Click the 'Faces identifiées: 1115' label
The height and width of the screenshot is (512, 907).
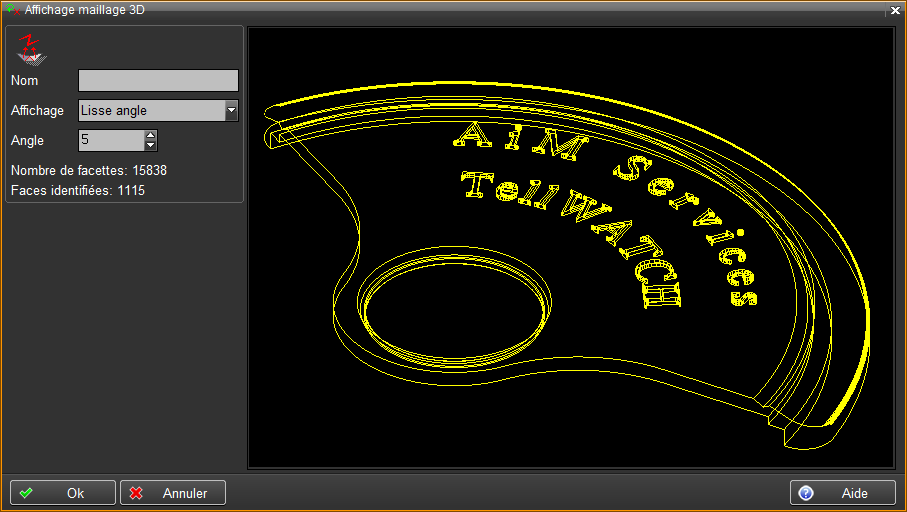pos(78,190)
